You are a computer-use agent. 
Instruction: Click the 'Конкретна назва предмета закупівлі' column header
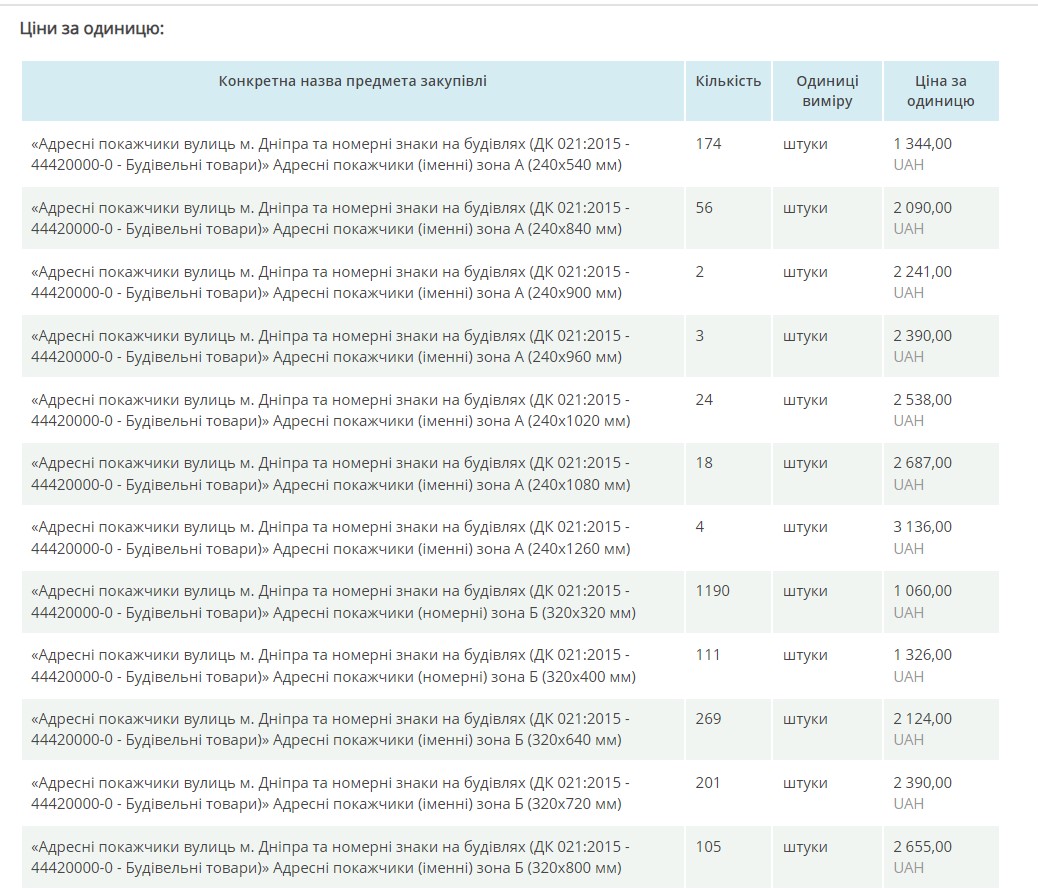tap(353, 81)
